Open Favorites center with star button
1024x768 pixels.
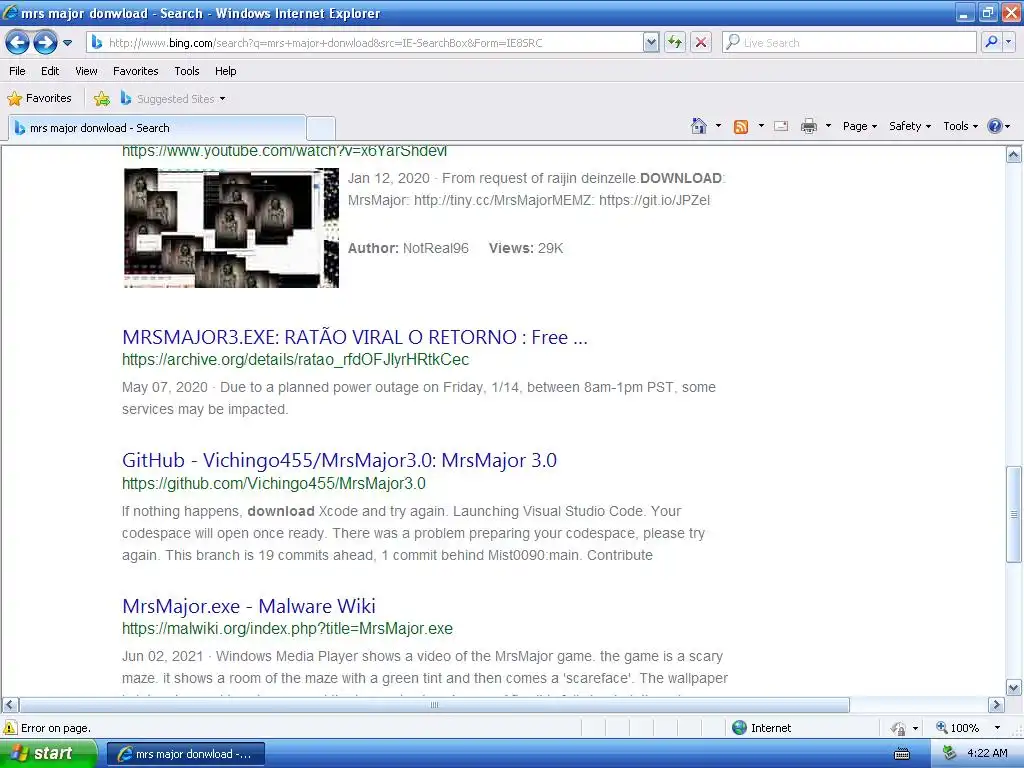coord(39,99)
